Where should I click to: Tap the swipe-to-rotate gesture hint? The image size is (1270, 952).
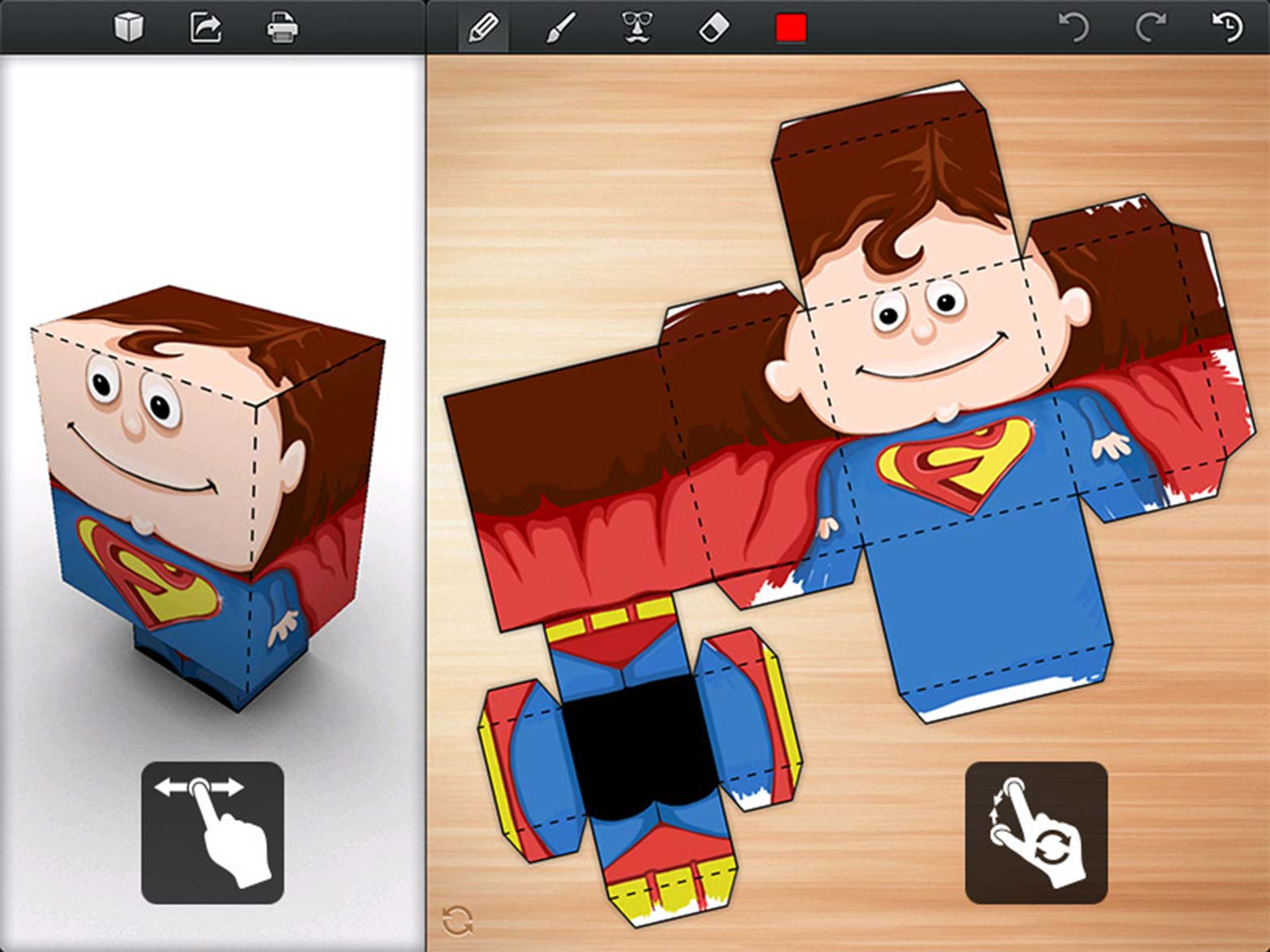[213, 833]
